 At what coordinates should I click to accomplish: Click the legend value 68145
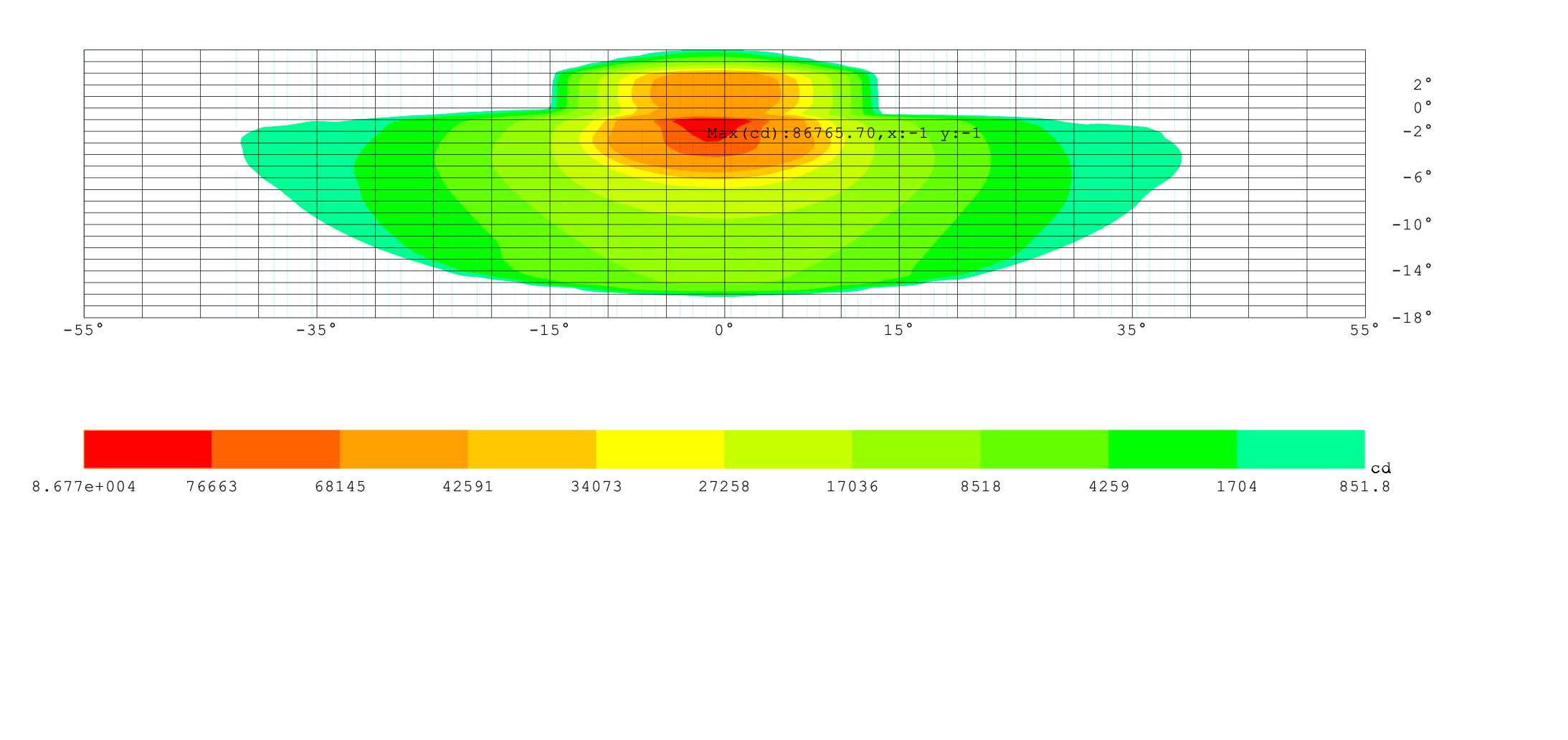tap(341, 487)
